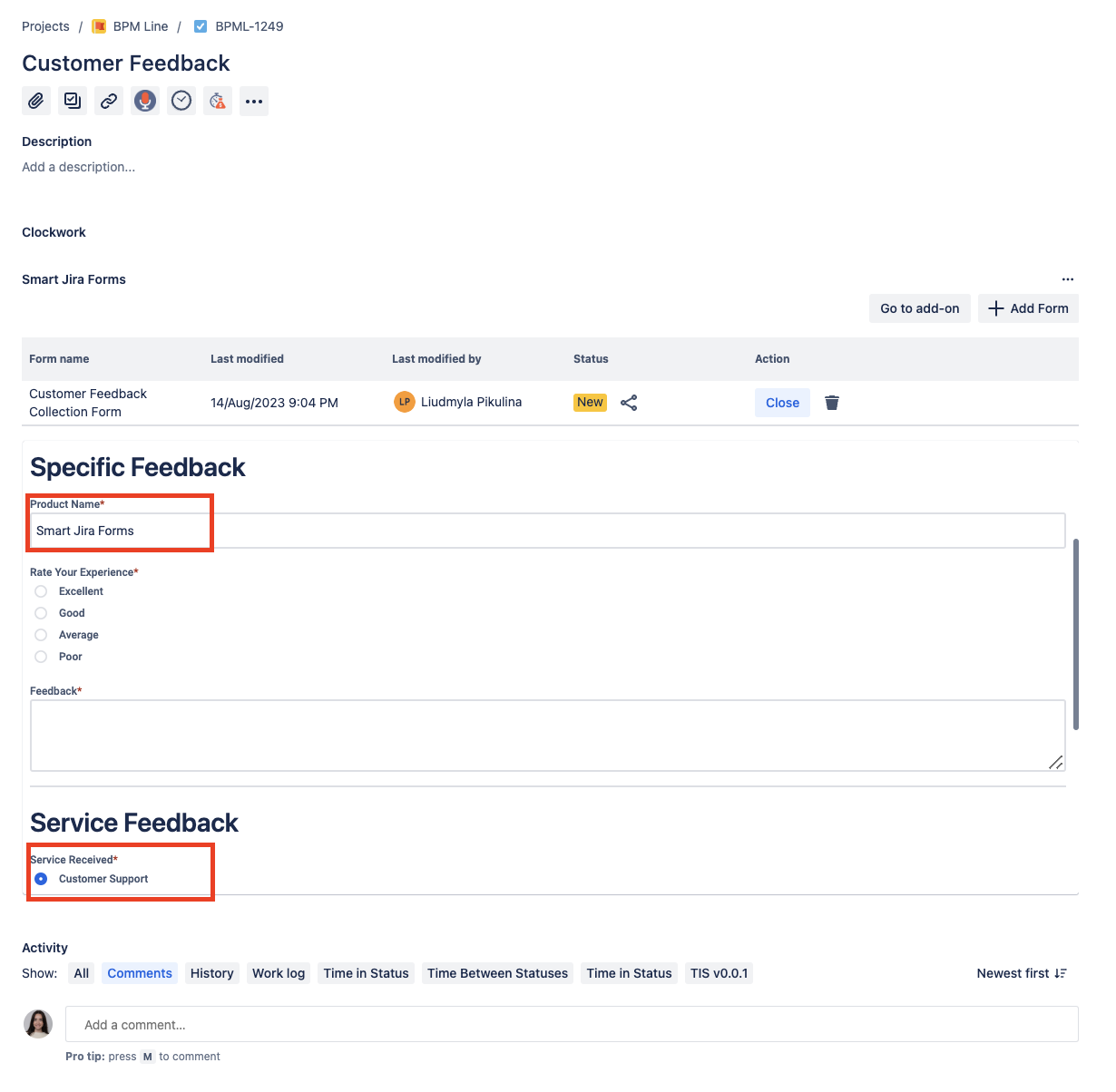1116x1092 pixels.
Task: Click the Newest first sort order icon
Action: coord(1061,973)
